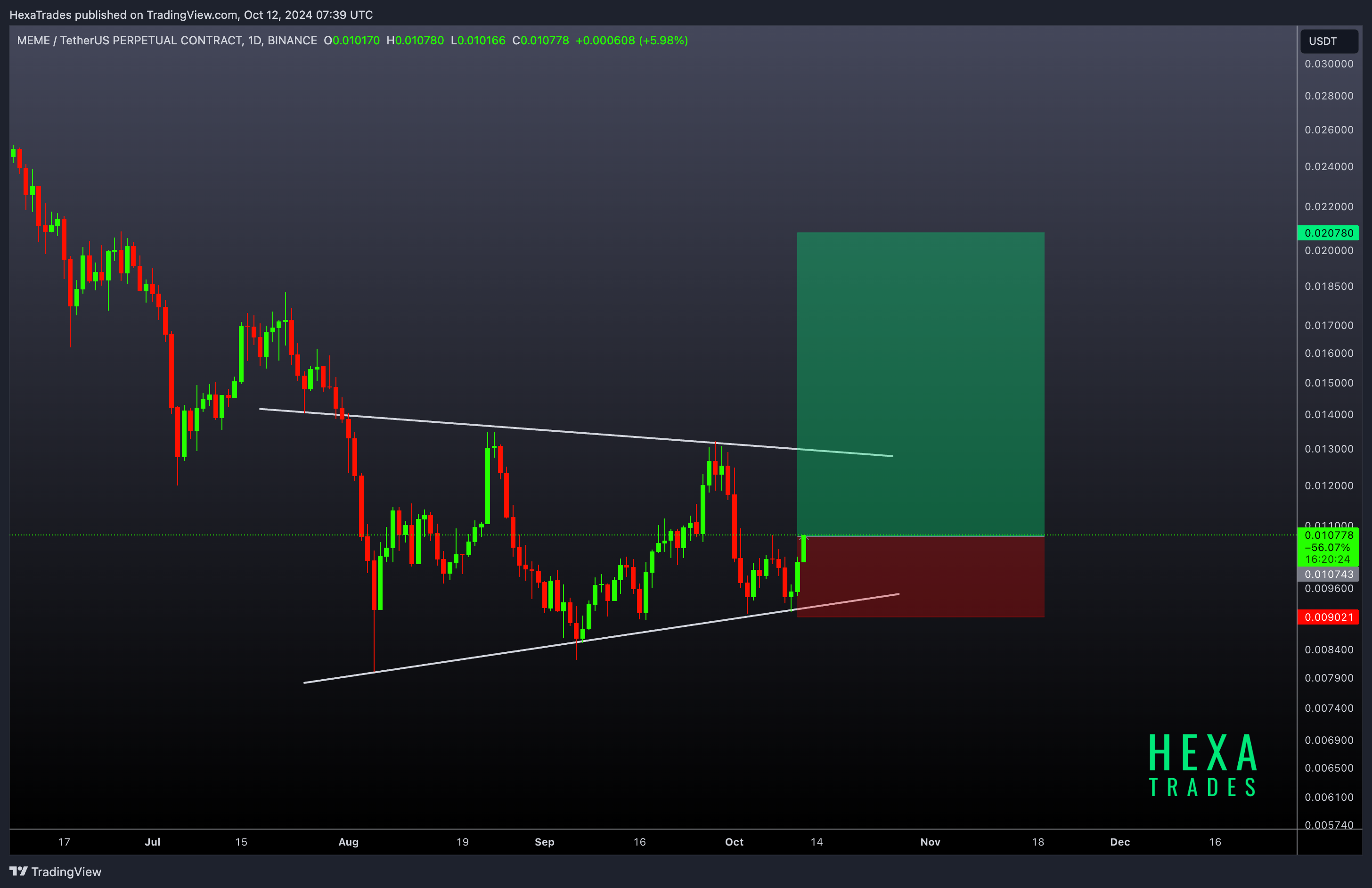Click the 0.018500 price axis value
The image size is (1372, 888).
[x=1329, y=287]
